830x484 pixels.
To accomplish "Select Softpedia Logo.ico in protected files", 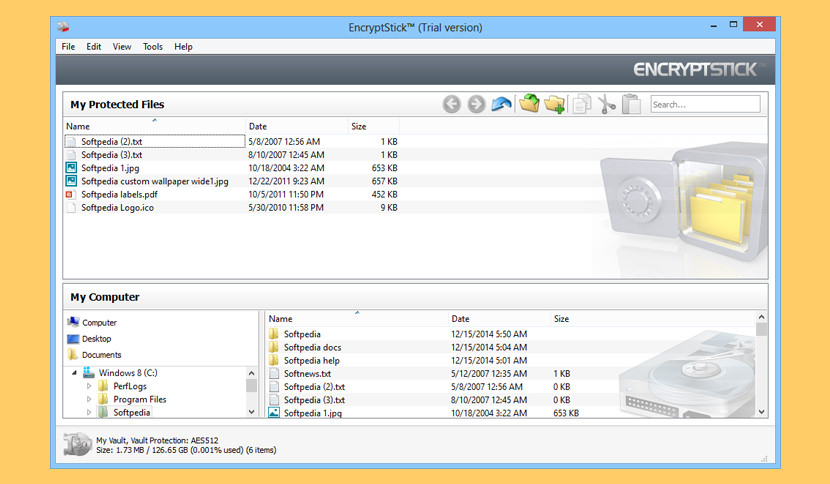I will tap(118, 208).
